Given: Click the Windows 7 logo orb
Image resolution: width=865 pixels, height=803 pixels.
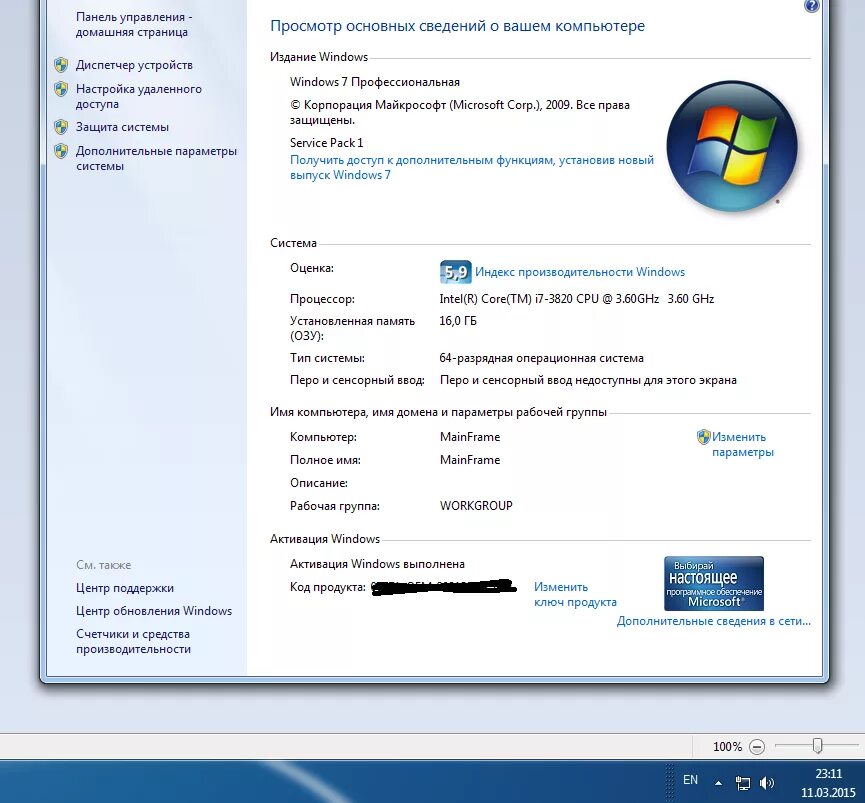Looking at the screenshot, I should pyautogui.click(x=732, y=147).
